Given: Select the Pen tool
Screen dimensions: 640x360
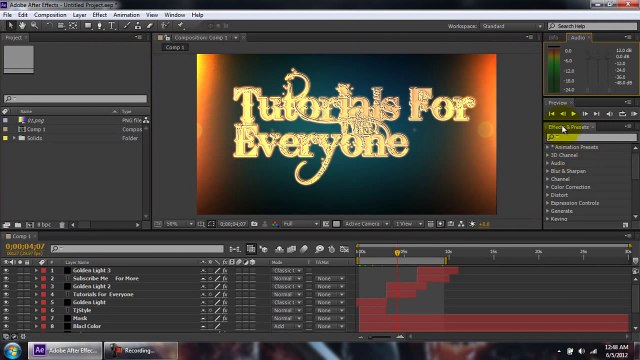Looking at the screenshot, I should click(100, 26).
